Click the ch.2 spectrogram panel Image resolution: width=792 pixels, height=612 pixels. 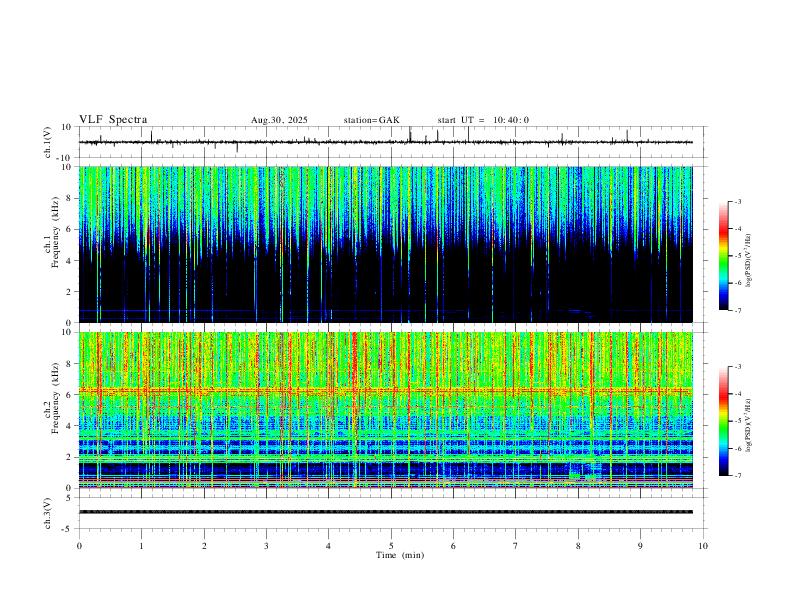click(x=385, y=410)
